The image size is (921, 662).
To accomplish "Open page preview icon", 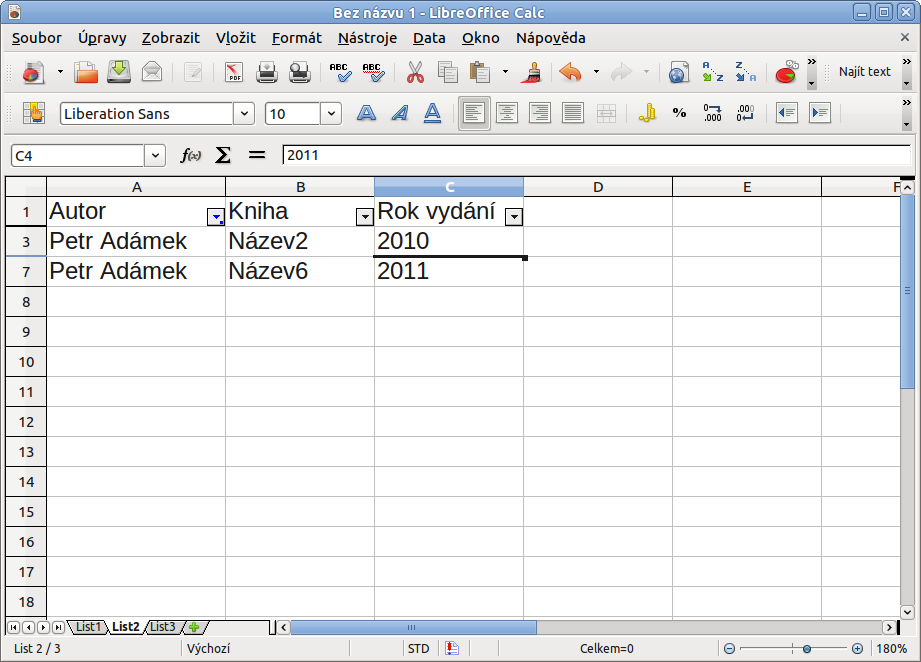I will (x=300, y=72).
